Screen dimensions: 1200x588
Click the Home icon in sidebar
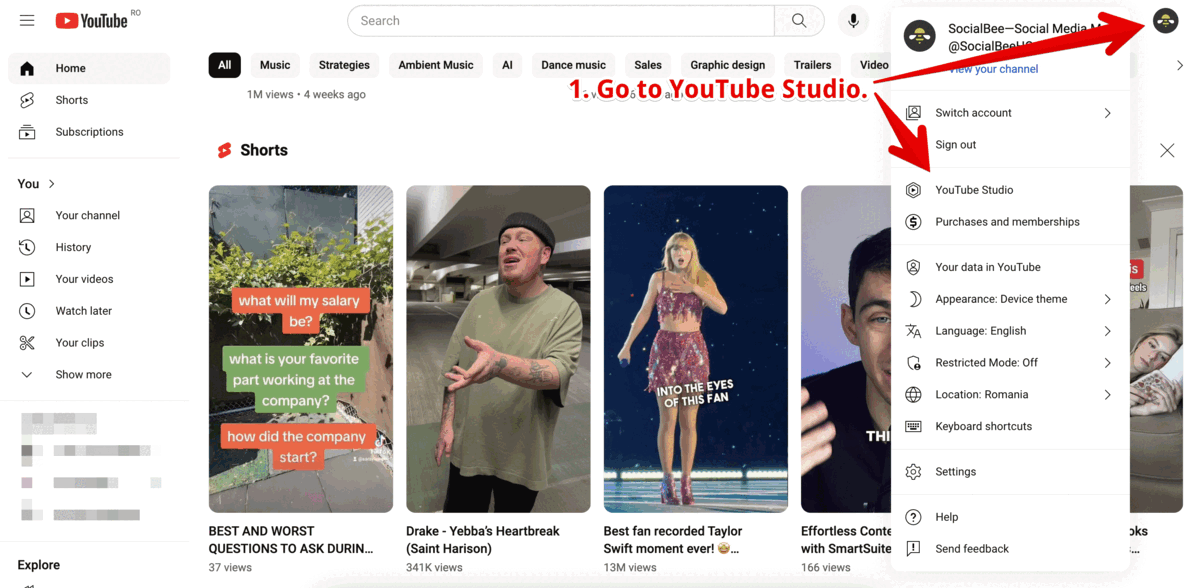(27, 68)
